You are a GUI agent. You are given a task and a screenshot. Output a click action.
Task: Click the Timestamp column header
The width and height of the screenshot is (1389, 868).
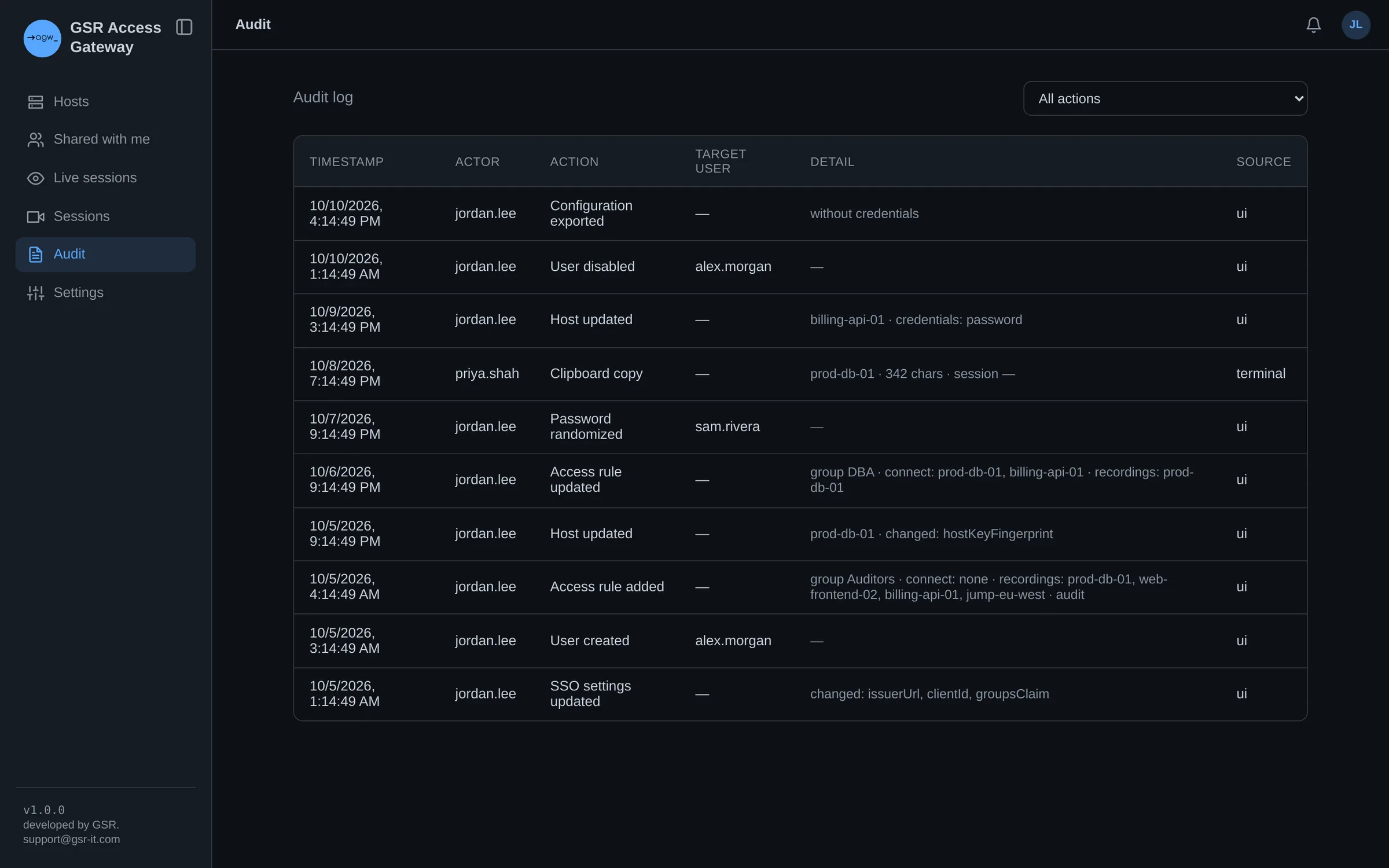pos(346,162)
